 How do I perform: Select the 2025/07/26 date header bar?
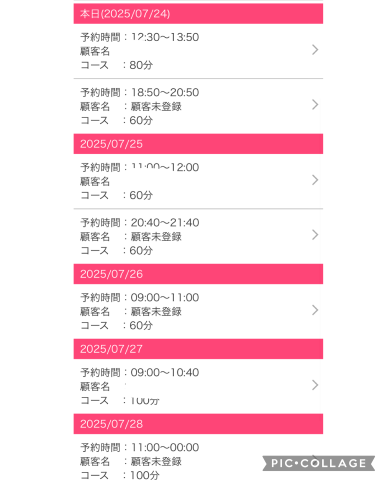[198, 274]
